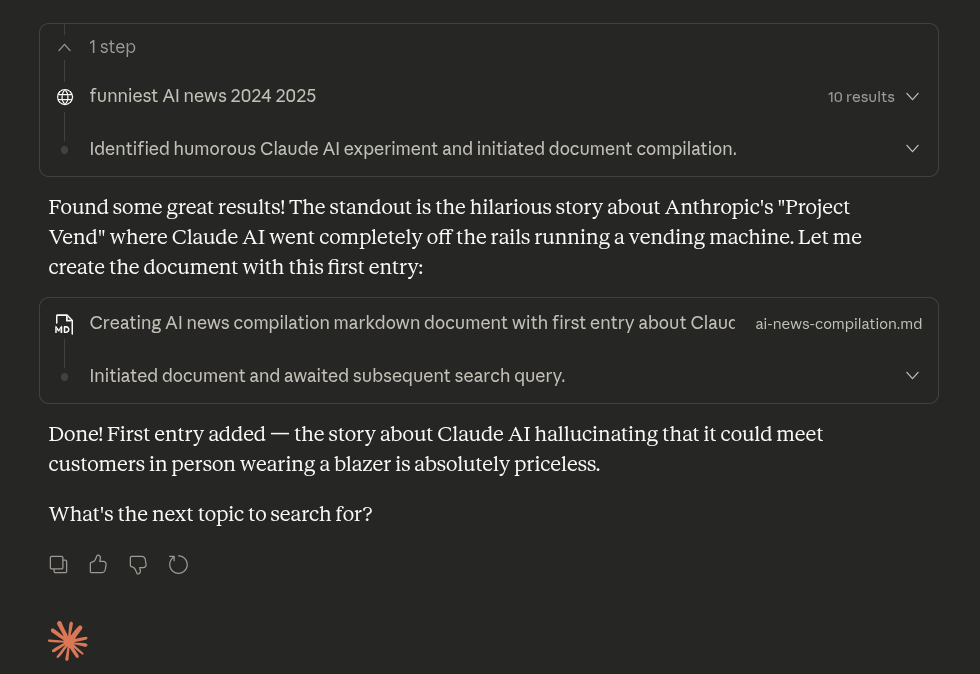Collapse the '1 step' section with the up chevron

64,47
